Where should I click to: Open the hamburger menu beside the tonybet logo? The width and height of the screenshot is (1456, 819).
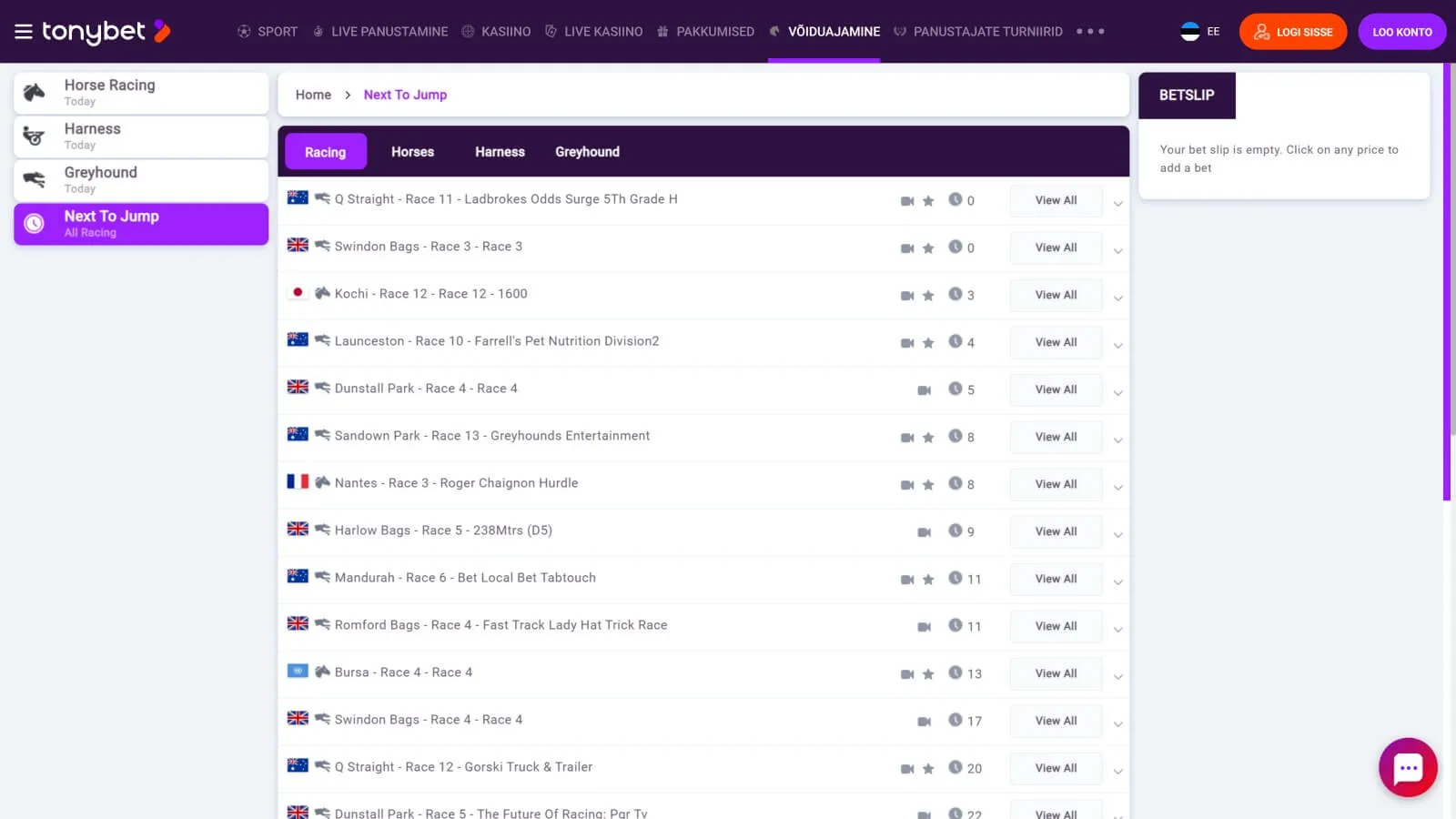point(24,32)
